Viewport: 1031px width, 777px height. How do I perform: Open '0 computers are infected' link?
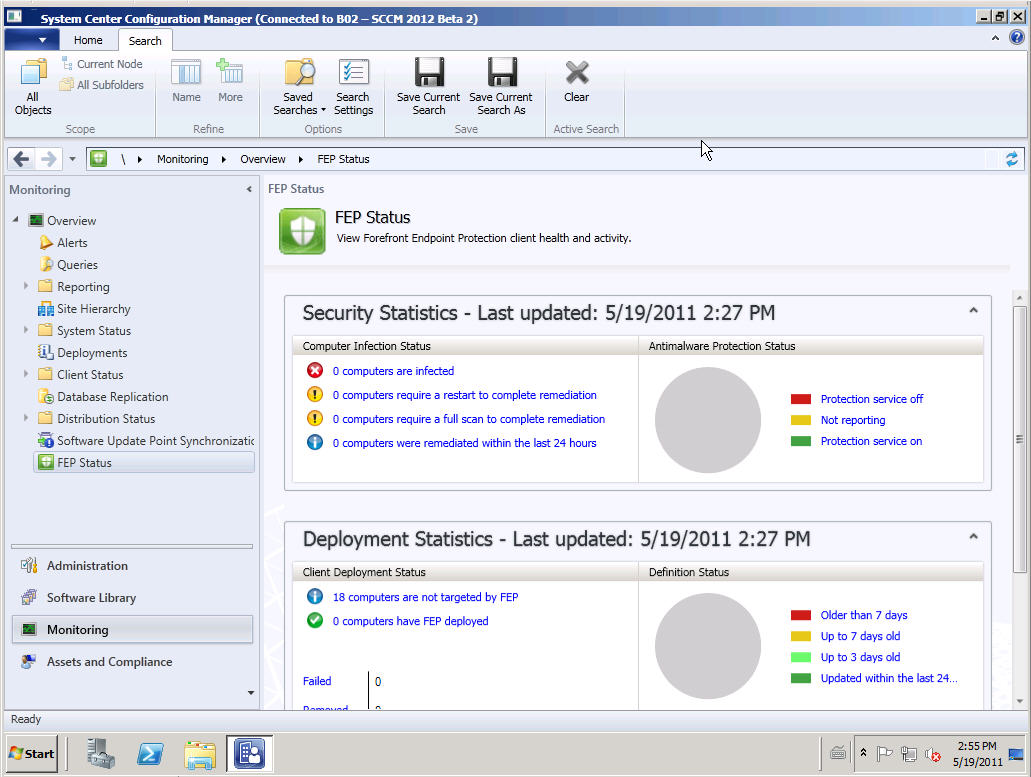tap(393, 371)
